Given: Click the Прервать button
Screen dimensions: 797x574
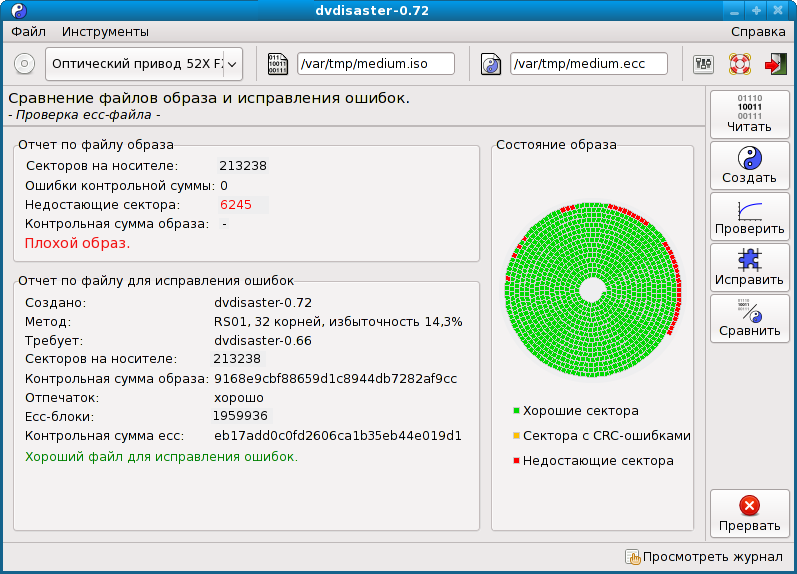Looking at the screenshot, I should (749, 513).
